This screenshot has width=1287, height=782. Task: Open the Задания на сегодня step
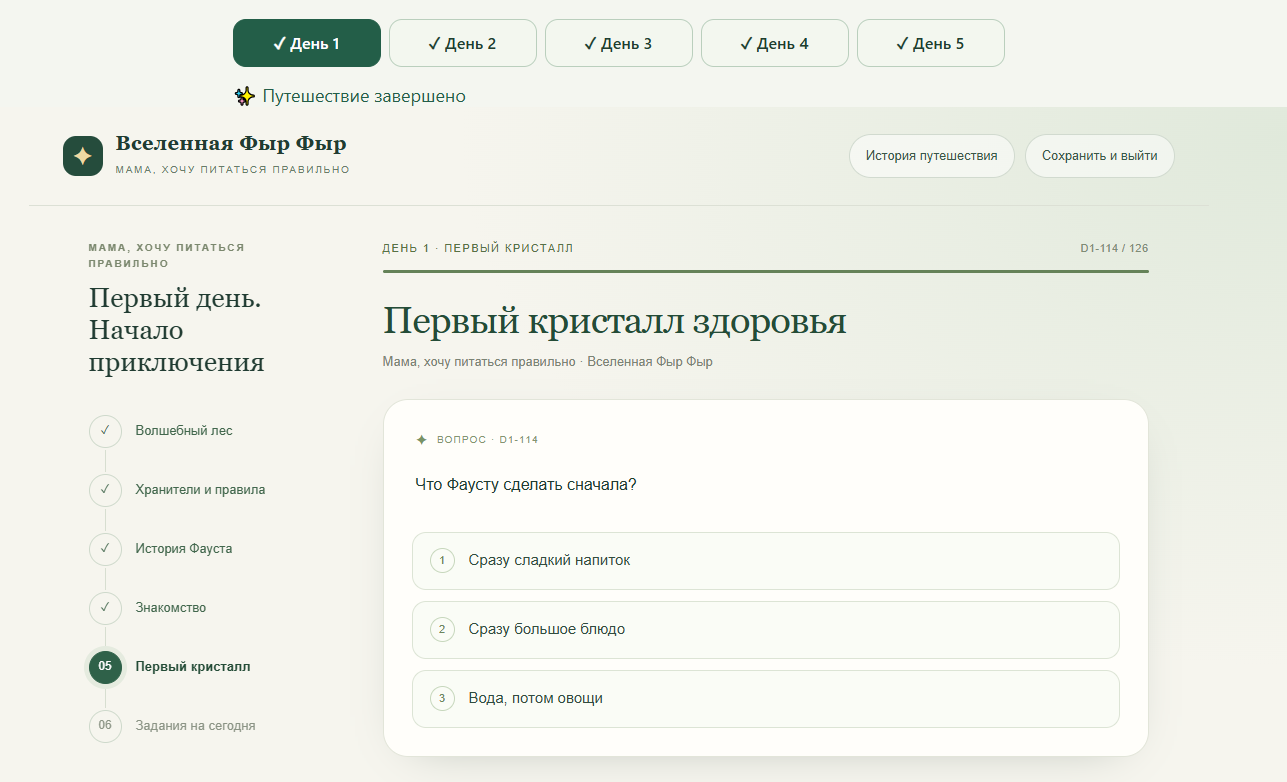coord(196,726)
